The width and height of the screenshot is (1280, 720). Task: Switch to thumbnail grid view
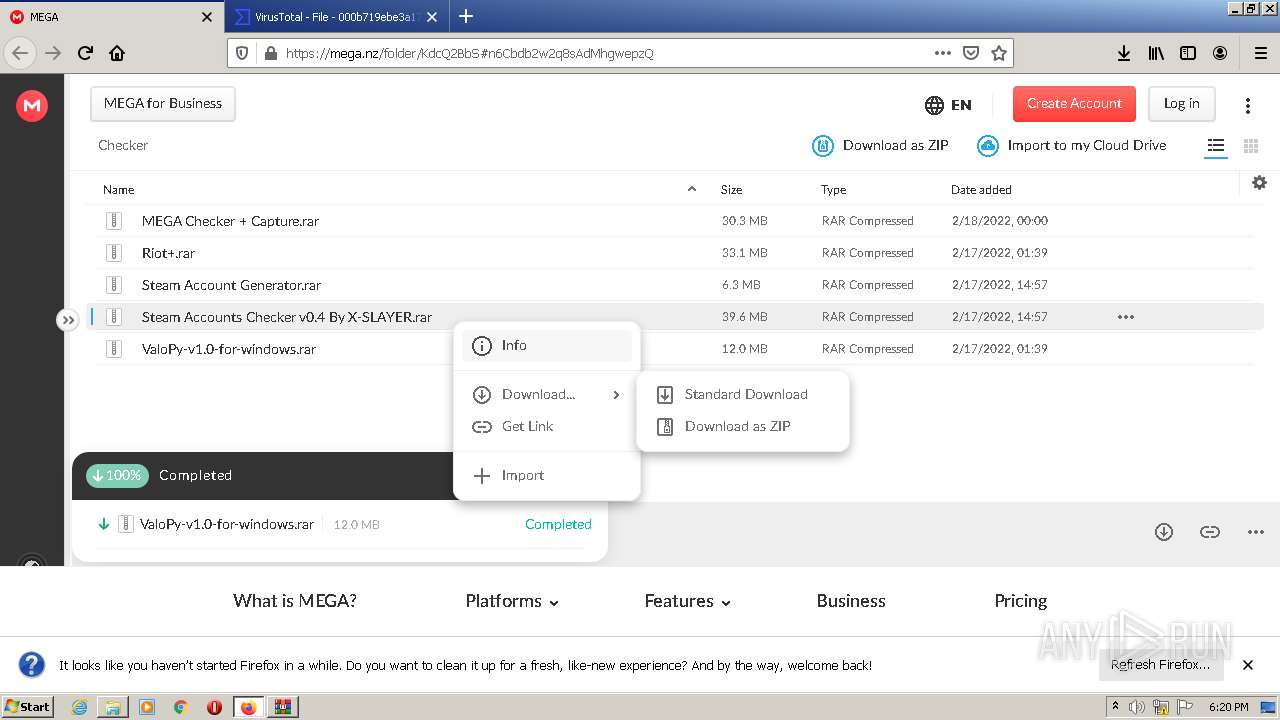click(x=1250, y=146)
